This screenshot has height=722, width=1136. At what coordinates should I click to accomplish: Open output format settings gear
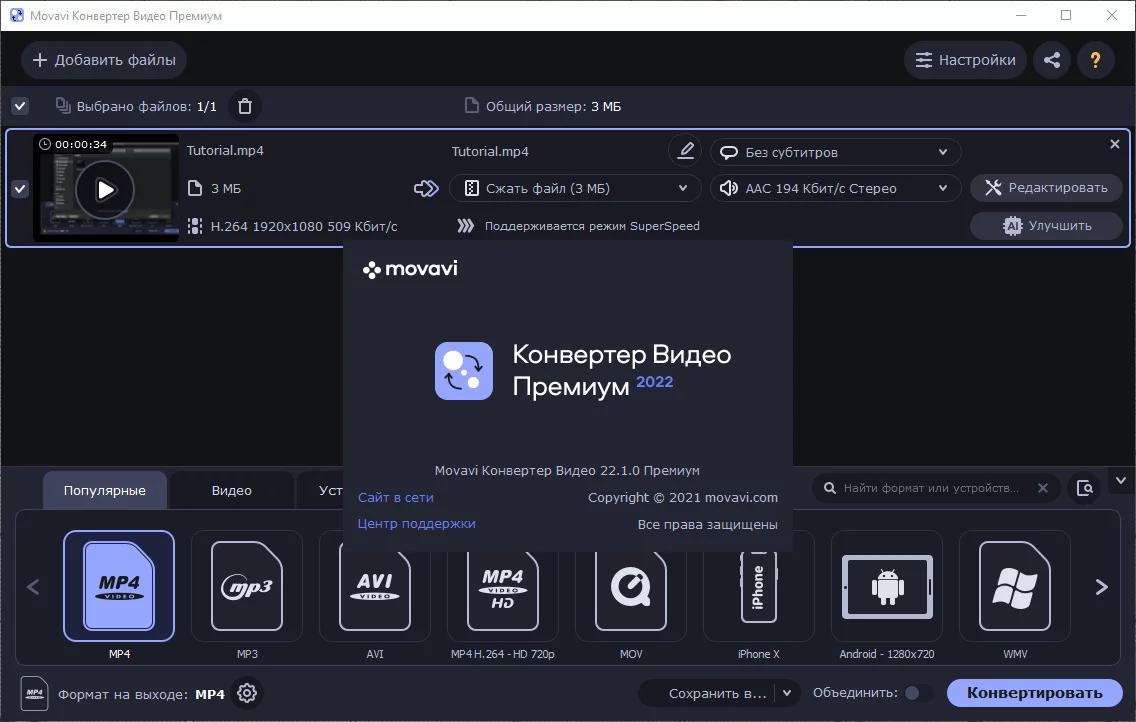tap(247, 693)
